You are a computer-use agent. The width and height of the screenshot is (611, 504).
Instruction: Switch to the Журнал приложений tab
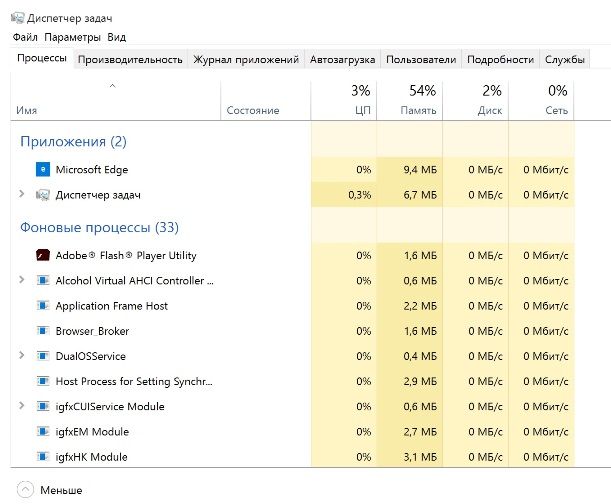(246, 59)
